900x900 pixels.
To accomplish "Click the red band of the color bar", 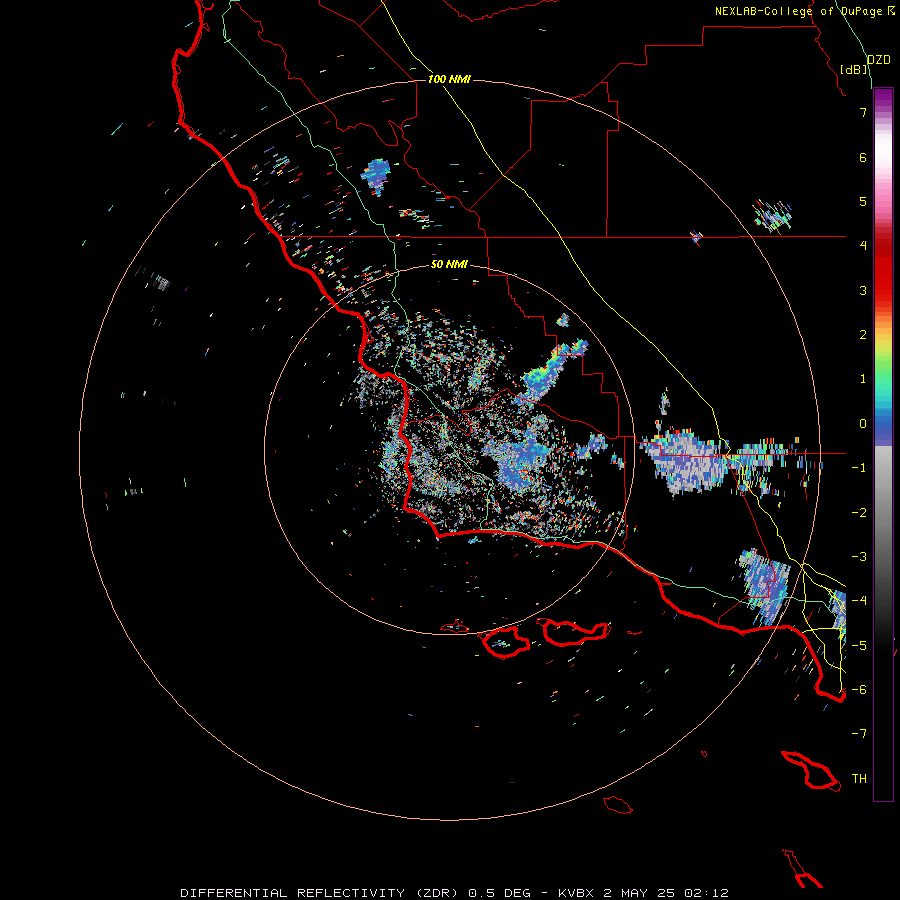I will click(883, 270).
